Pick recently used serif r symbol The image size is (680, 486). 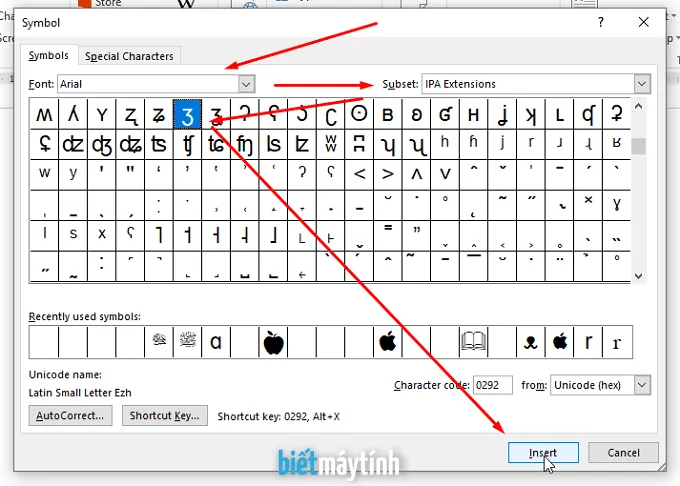617,342
